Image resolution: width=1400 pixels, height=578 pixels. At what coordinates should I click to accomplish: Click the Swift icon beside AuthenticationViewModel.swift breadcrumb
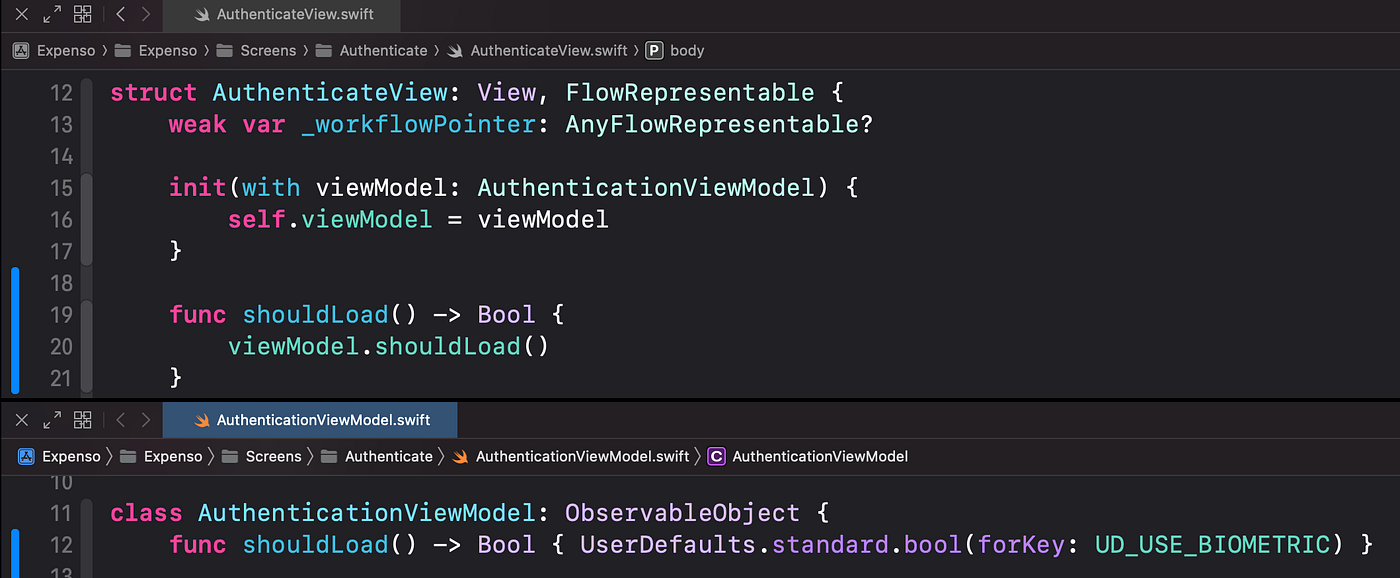(459, 456)
